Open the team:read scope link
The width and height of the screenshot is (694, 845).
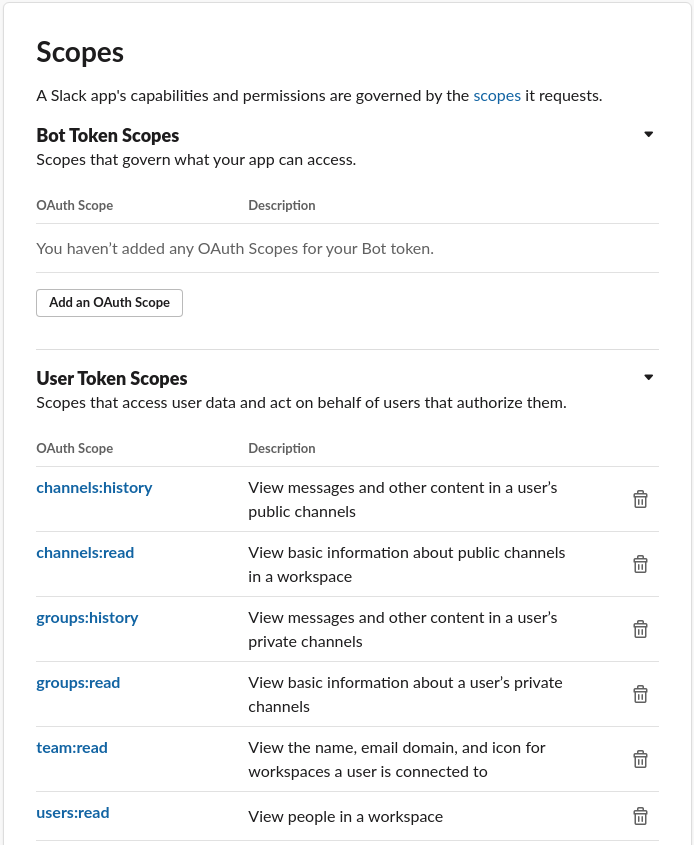(x=72, y=748)
